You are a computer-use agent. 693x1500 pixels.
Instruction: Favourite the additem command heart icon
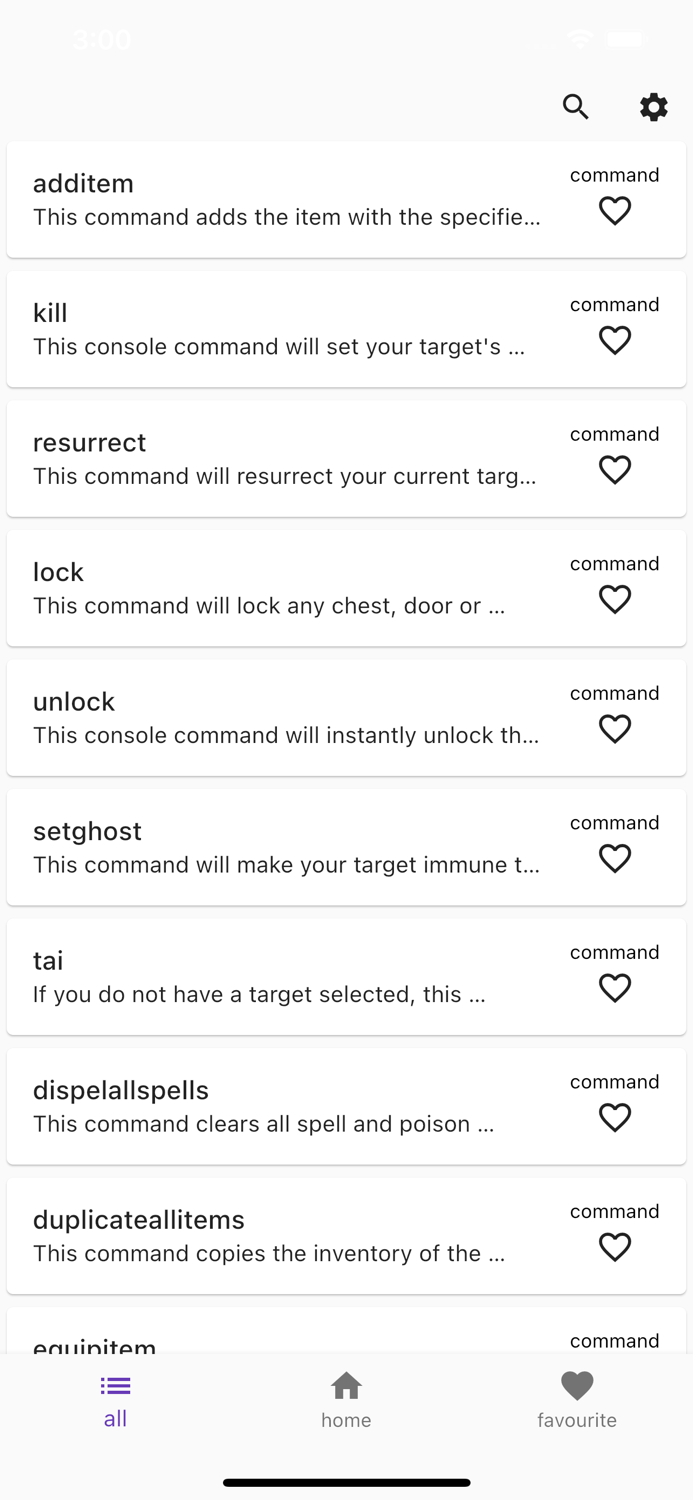[x=615, y=211]
